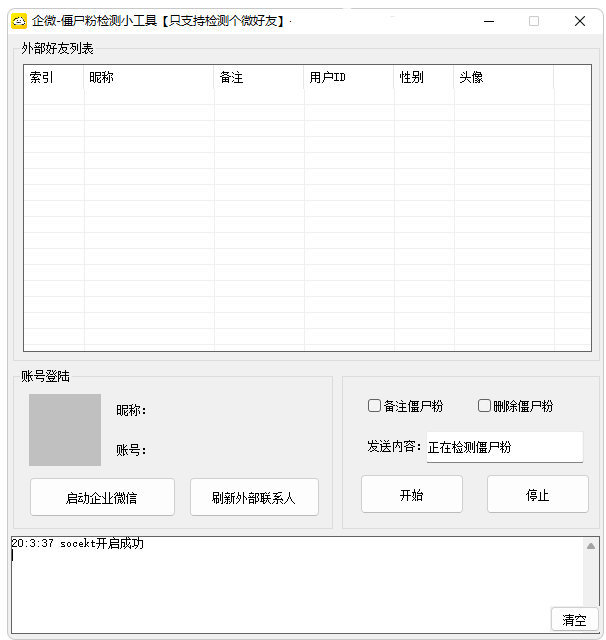Select the 头像 column header
The width and height of the screenshot is (606, 640).
503,78
